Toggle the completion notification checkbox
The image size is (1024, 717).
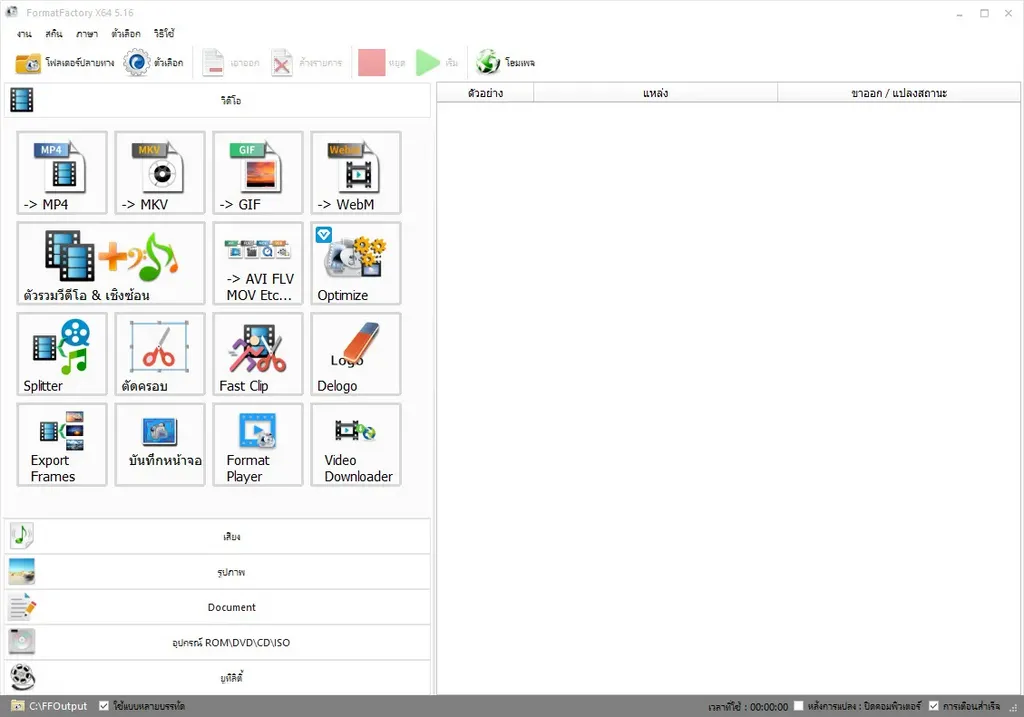pyautogui.click(x=933, y=706)
